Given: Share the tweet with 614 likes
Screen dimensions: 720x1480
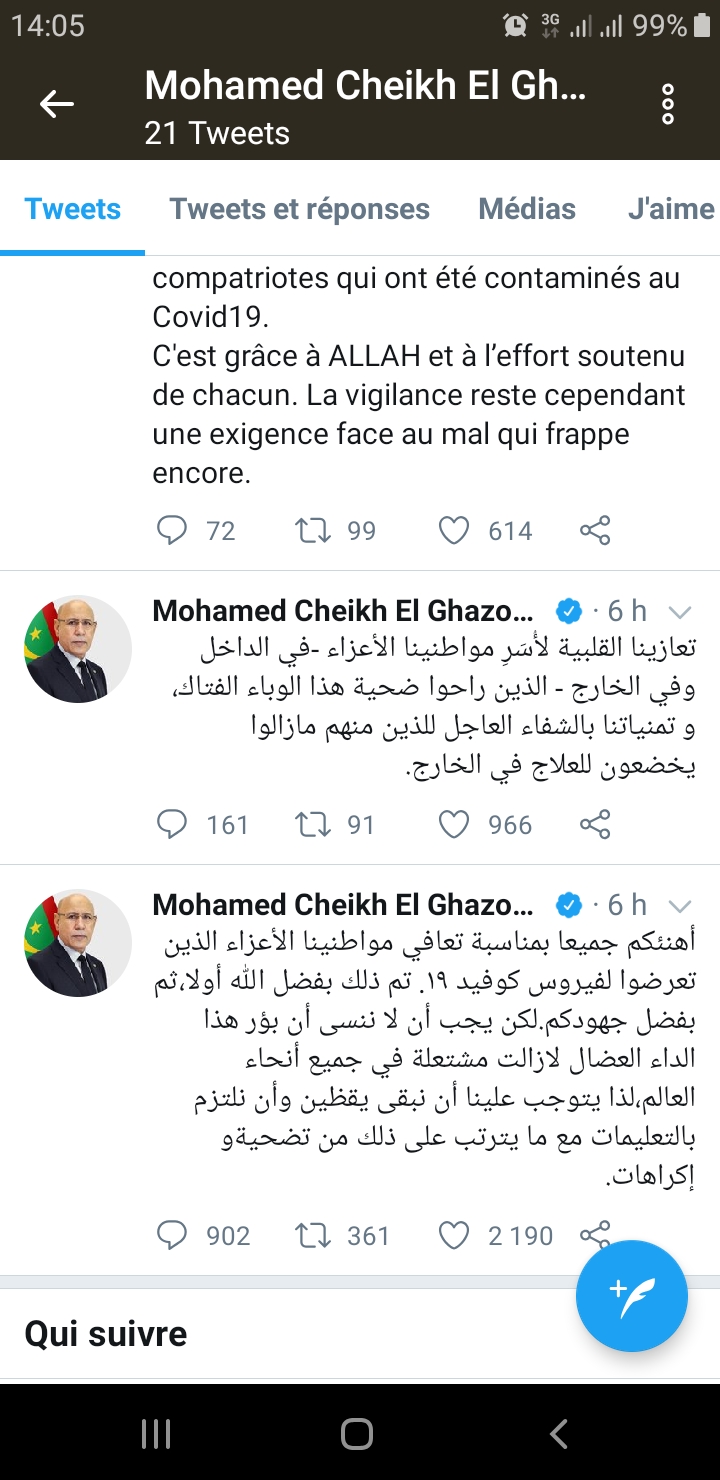Looking at the screenshot, I should point(595,530).
